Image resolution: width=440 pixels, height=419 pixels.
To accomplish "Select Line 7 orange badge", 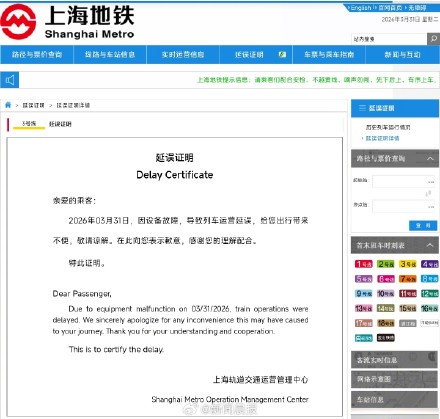I will (408, 279).
